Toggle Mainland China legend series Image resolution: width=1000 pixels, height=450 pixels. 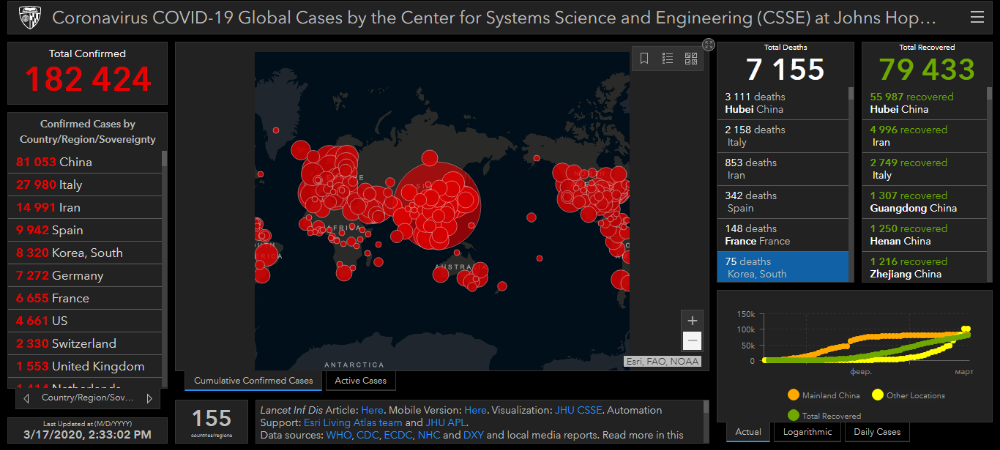click(823, 395)
